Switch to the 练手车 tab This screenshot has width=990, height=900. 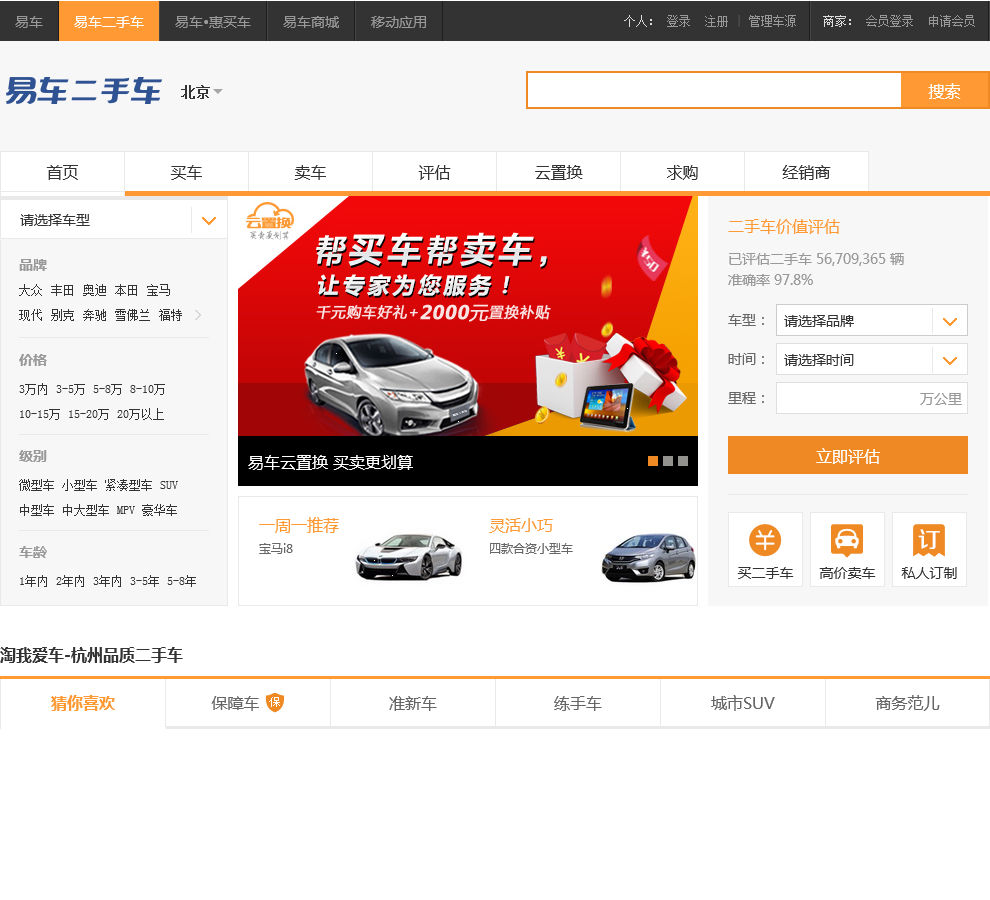[578, 703]
